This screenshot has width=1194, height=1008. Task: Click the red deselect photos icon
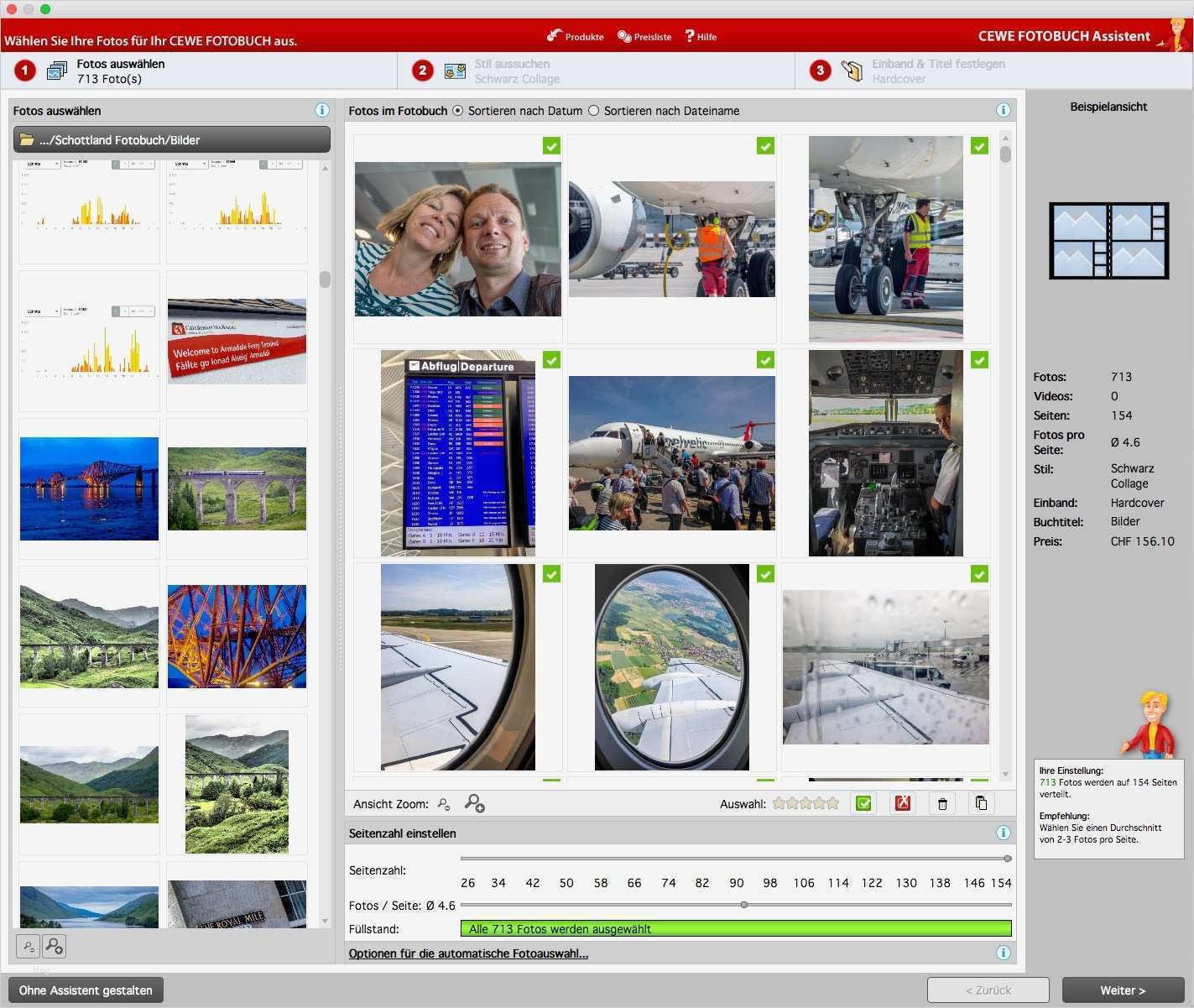(903, 803)
